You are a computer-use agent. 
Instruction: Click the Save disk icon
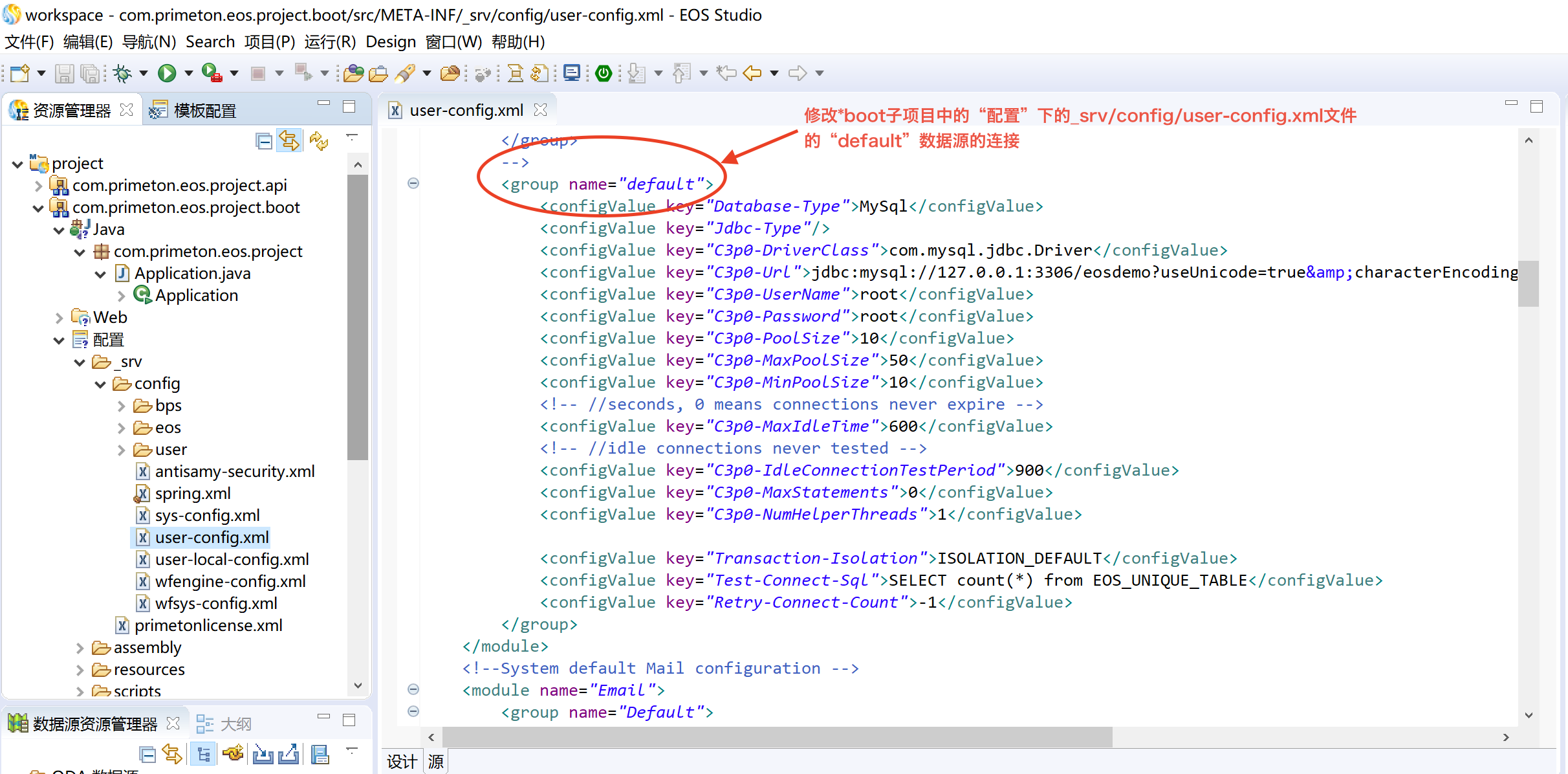(x=64, y=73)
